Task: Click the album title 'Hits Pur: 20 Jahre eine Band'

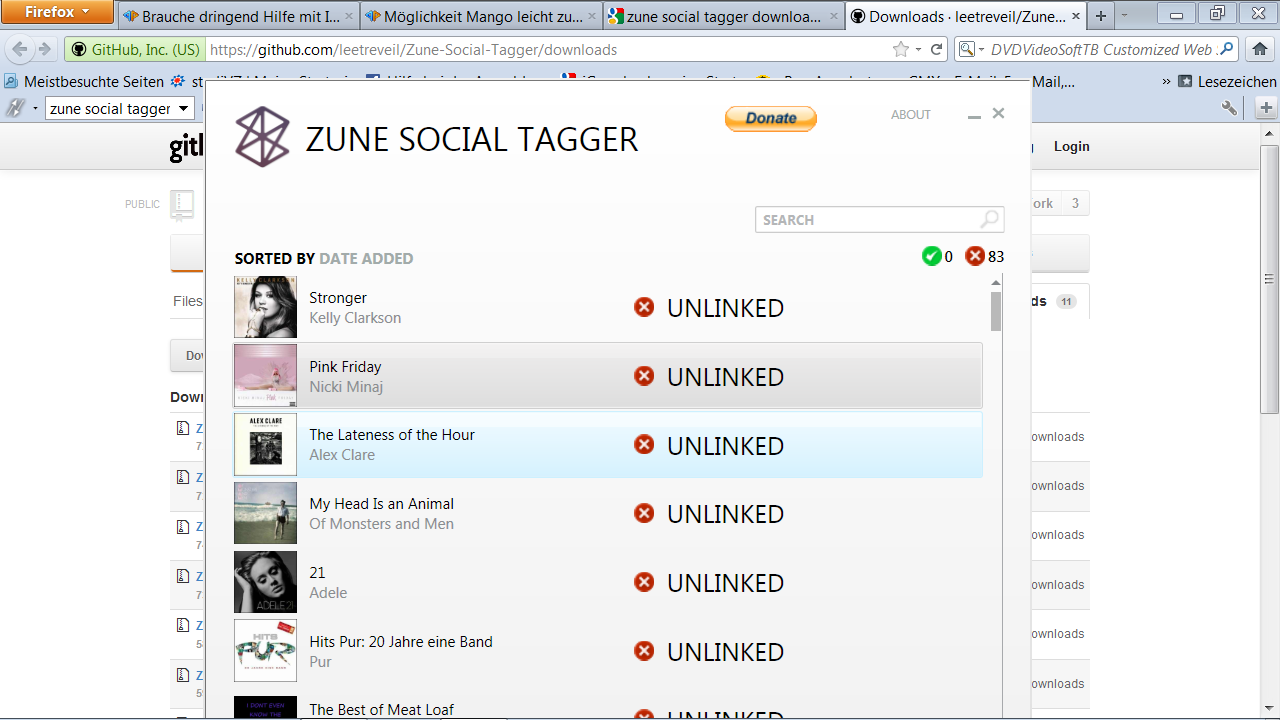Action: 401,642
